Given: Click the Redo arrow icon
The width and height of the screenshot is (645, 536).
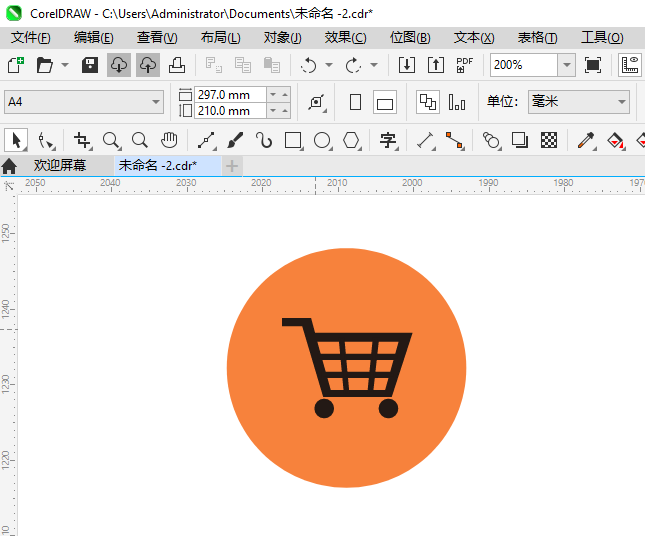Looking at the screenshot, I should click(x=353, y=65).
